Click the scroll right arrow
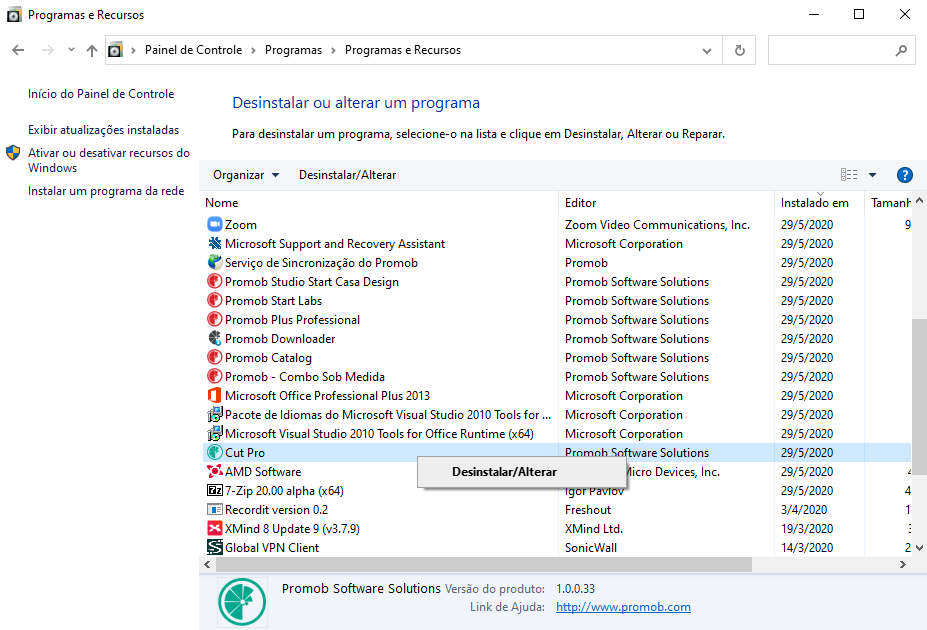 pos(903,564)
